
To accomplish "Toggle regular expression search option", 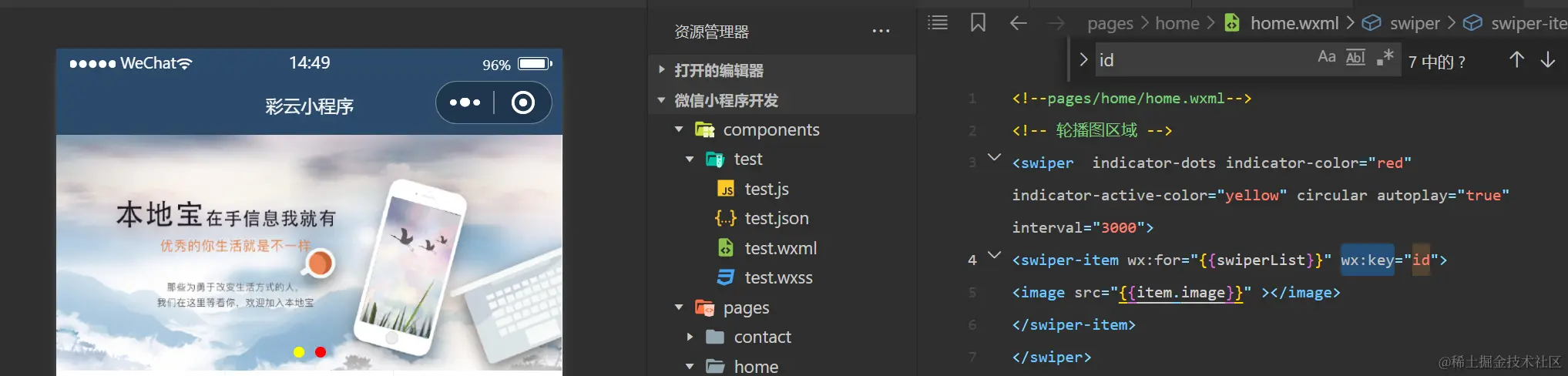I will [x=1385, y=57].
